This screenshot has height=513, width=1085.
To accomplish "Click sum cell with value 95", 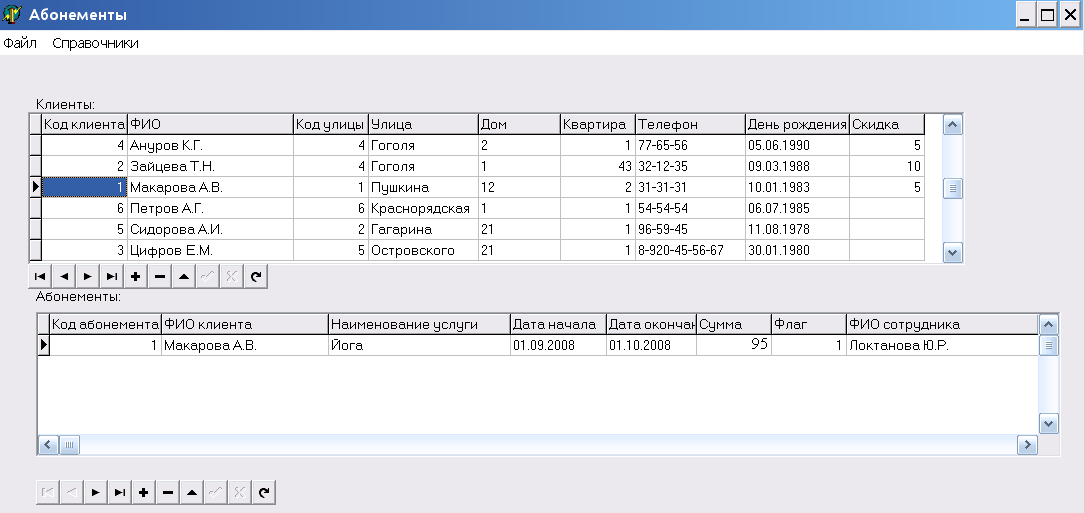I will (x=734, y=345).
